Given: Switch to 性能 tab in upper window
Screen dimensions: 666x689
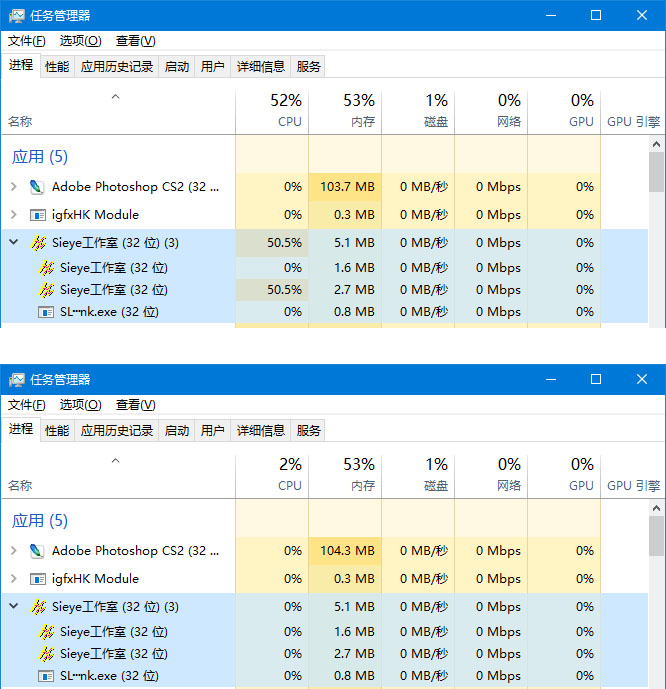Looking at the screenshot, I should pyautogui.click(x=57, y=67).
